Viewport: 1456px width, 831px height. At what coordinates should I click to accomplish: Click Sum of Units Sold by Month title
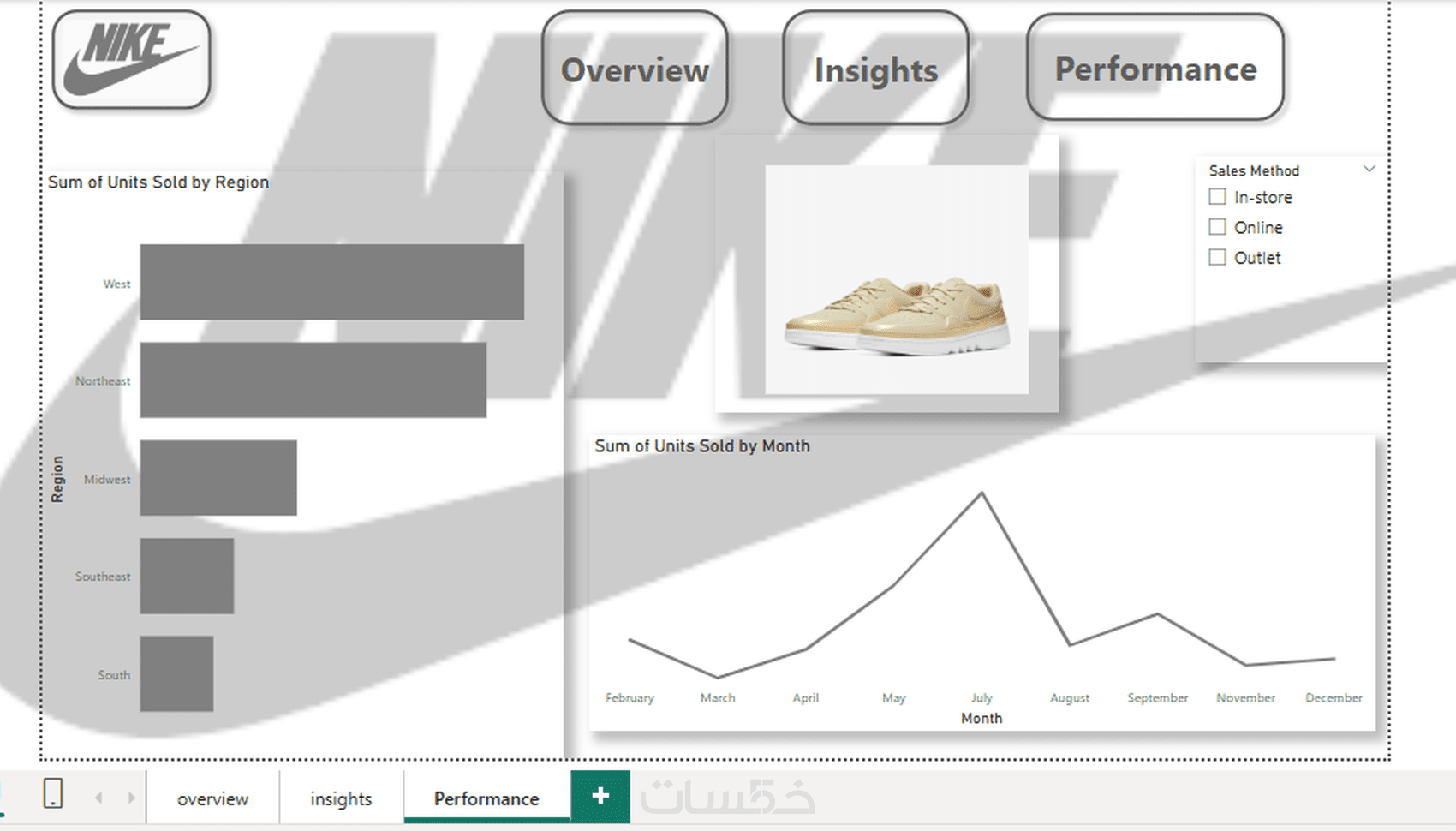coord(702,446)
